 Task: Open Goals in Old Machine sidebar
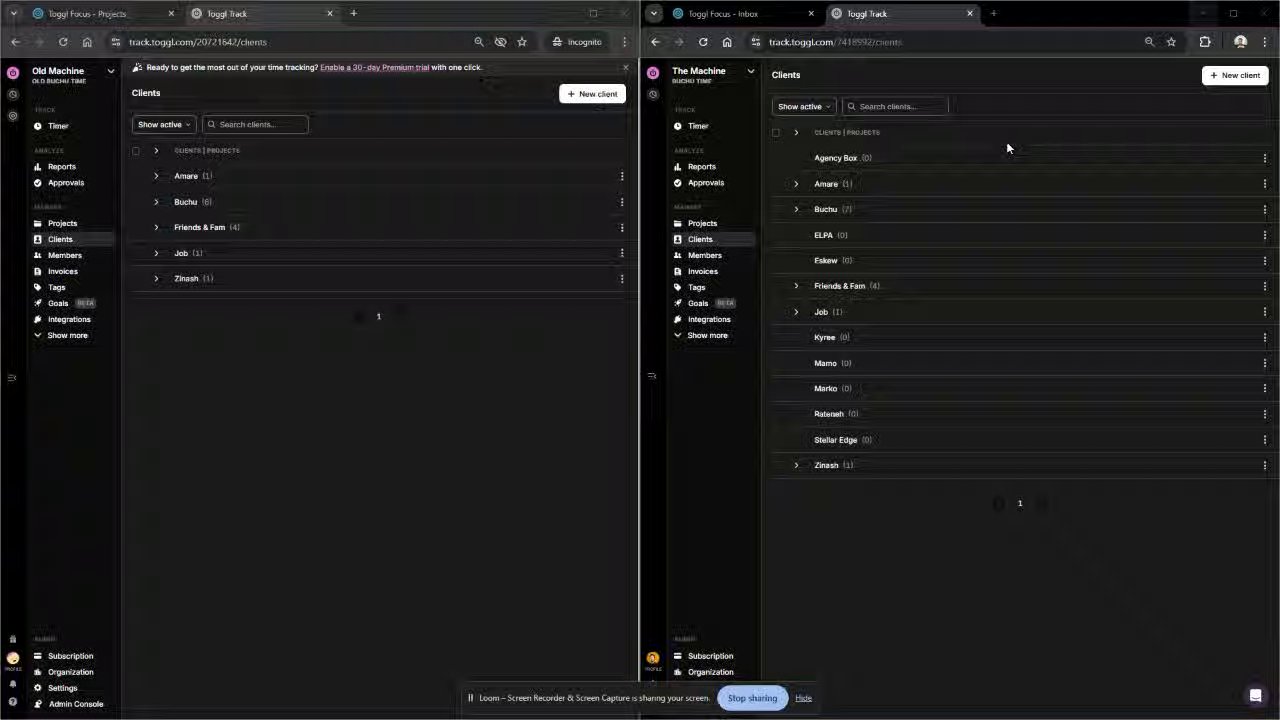[x=58, y=303]
